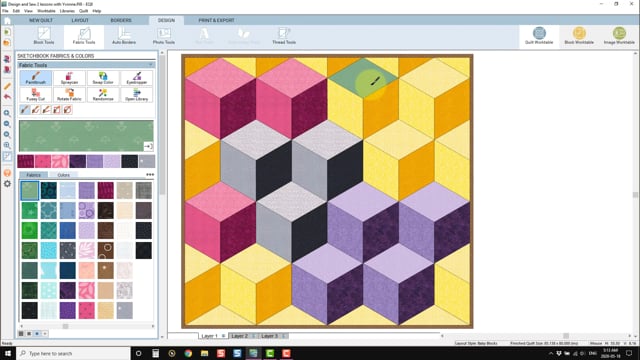Click the zoom in magnifier in left sidebar
The image size is (640, 360).
7,113
